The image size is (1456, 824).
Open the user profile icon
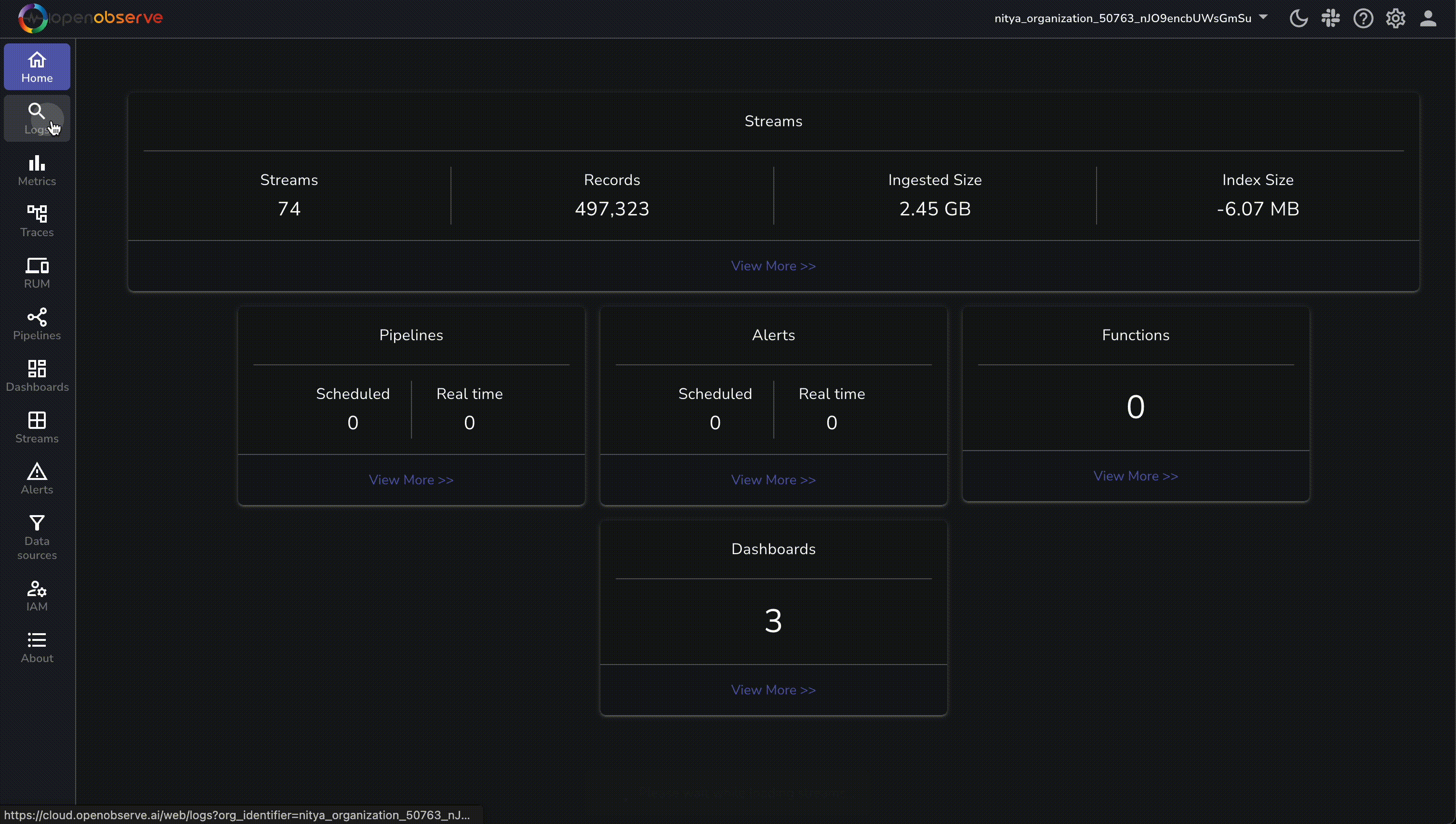(x=1428, y=18)
